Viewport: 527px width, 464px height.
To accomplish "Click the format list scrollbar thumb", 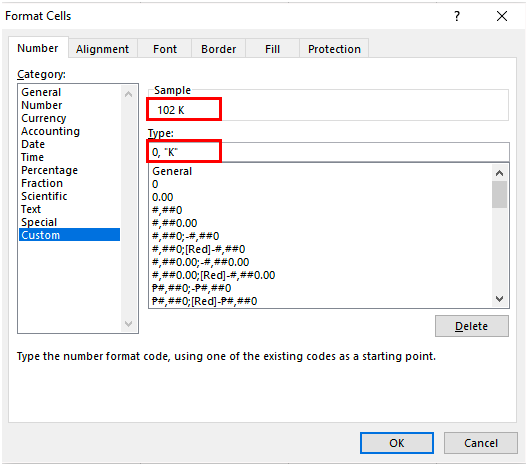I will click(499, 195).
